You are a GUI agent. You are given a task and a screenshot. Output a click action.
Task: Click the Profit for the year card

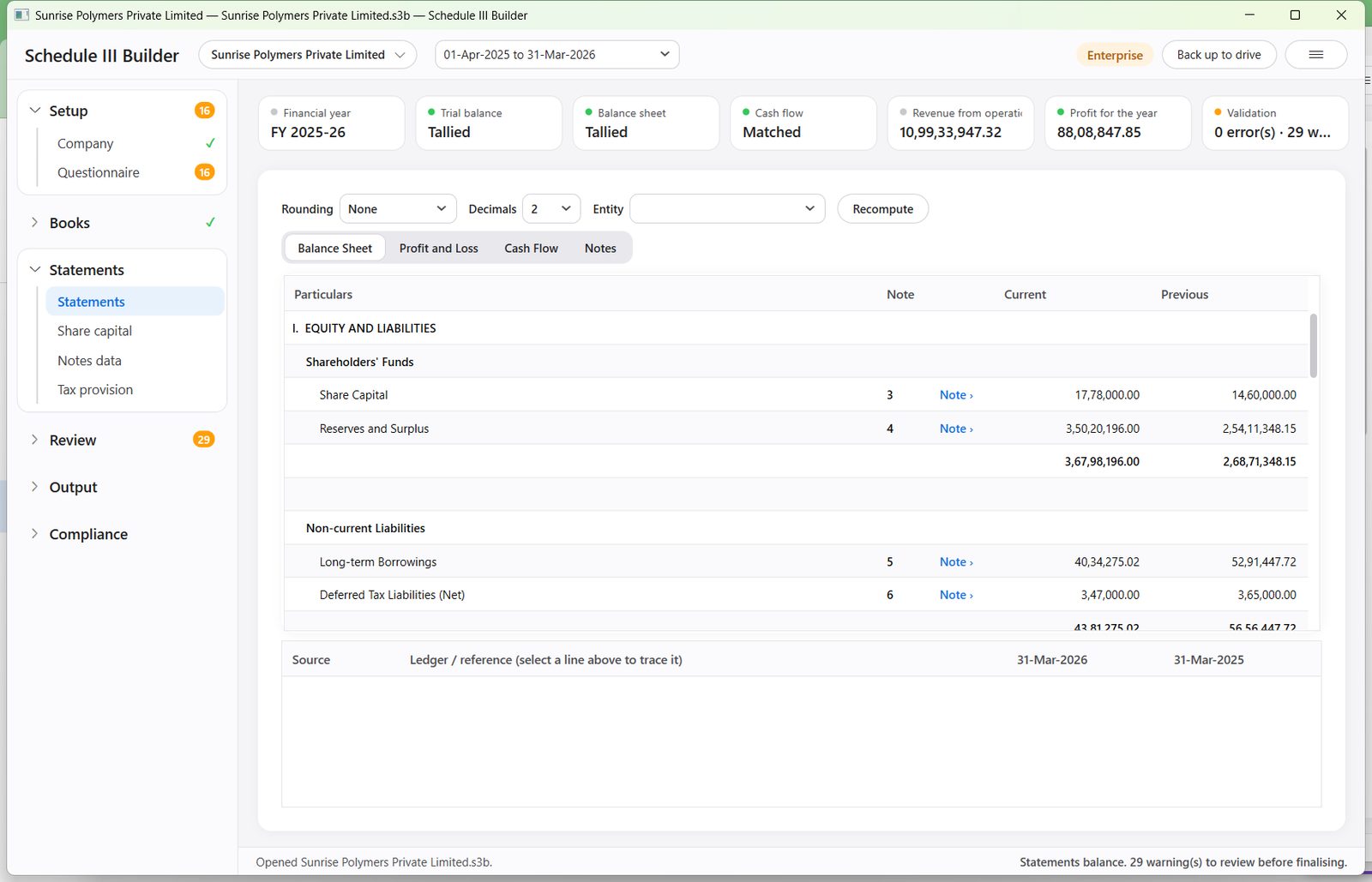1117,123
